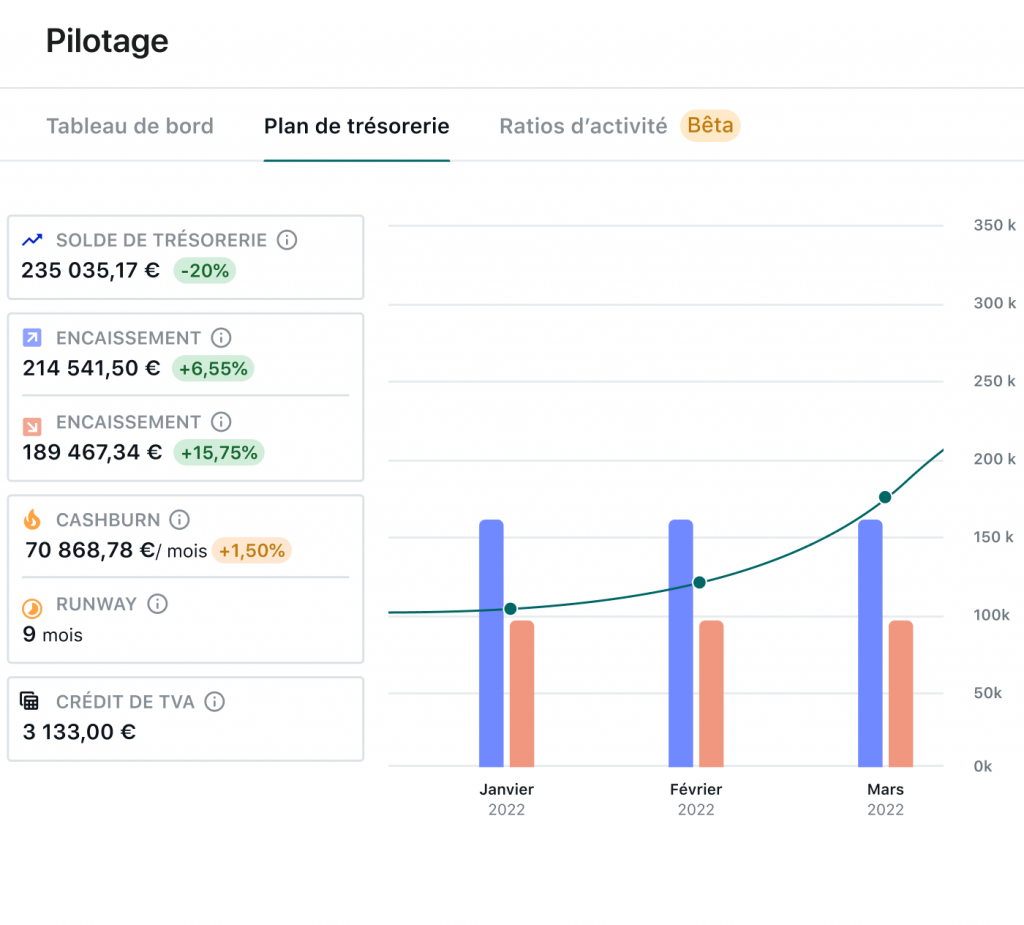Click info icon next to the 189 467,34 € Encaissement
1024x925 pixels.
[x=221, y=422]
